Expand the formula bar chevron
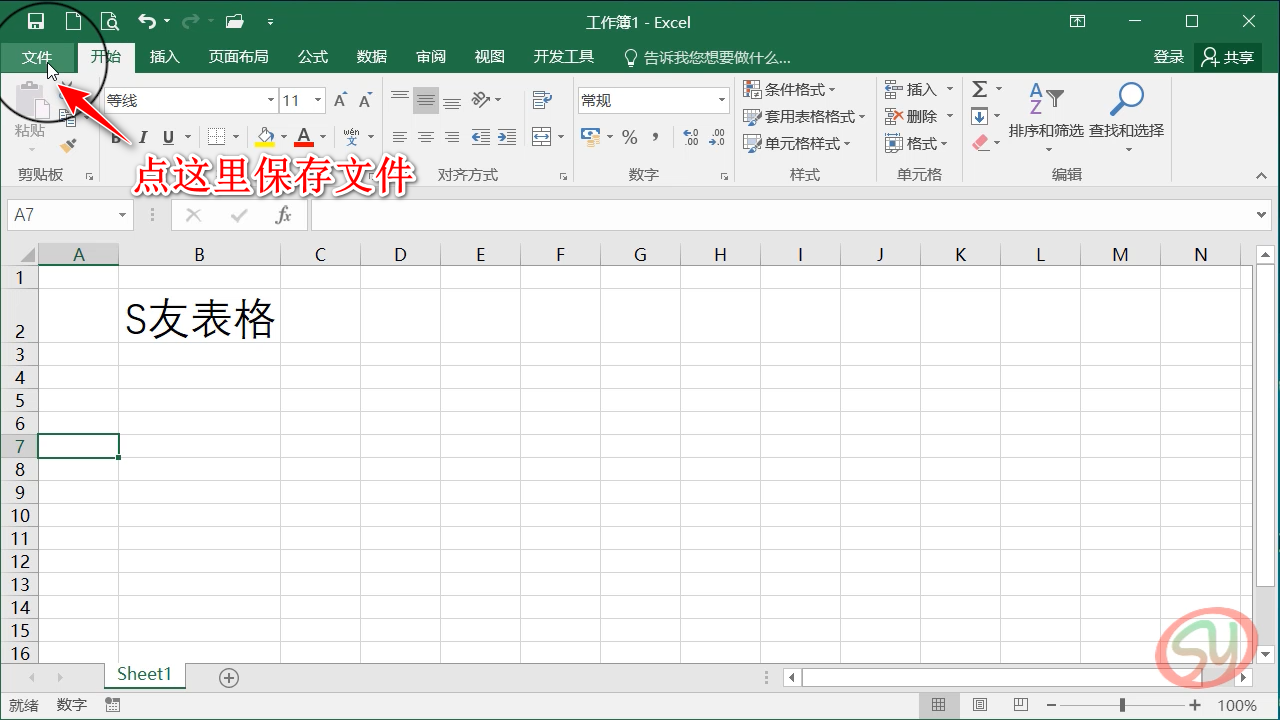 tap(1263, 215)
